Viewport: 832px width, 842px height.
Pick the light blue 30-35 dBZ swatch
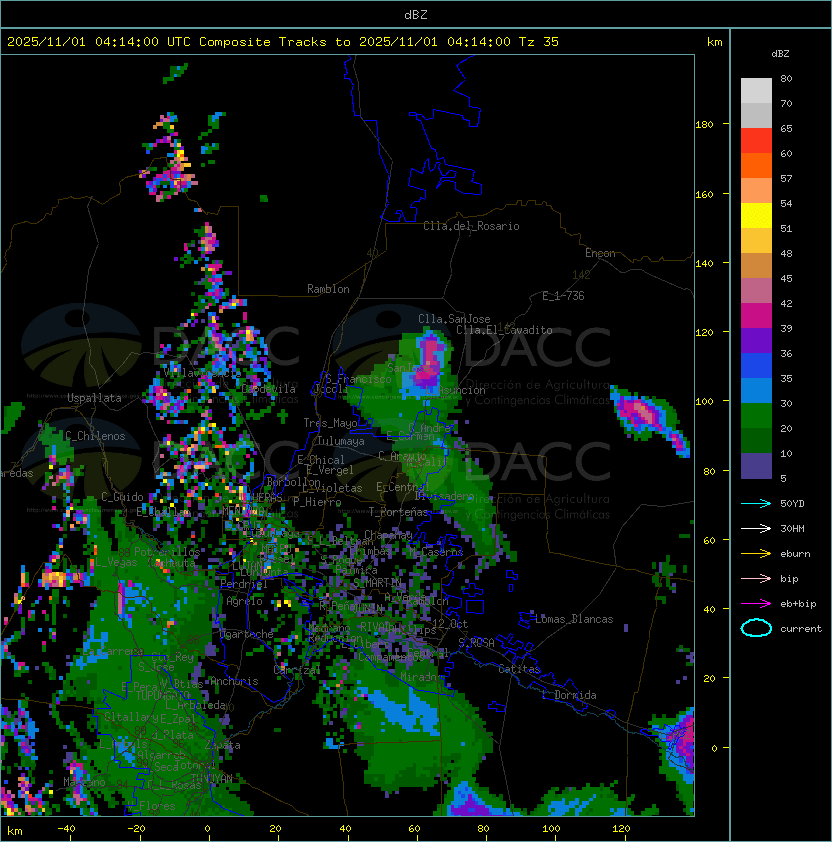(x=756, y=391)
